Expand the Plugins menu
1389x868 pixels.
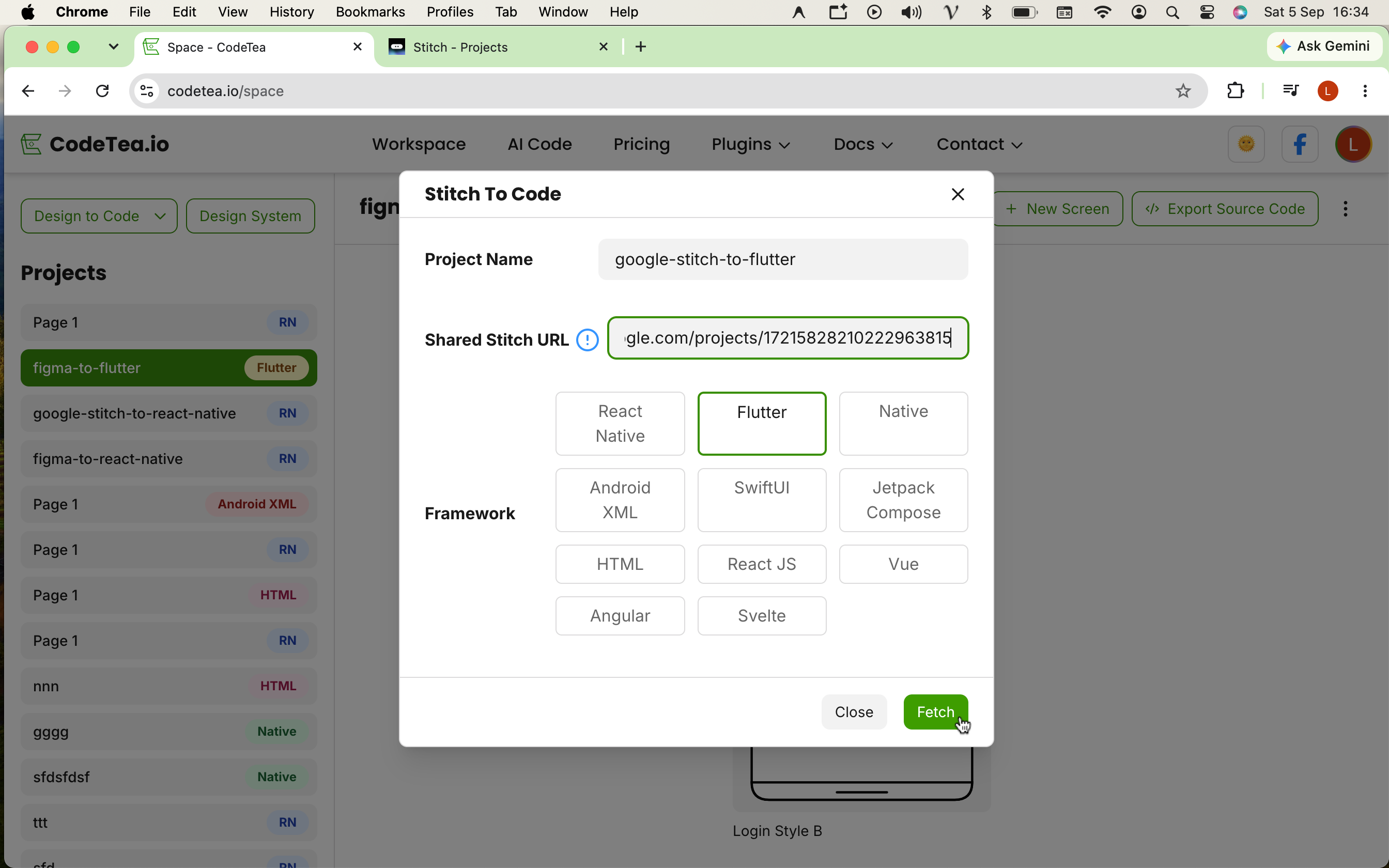coord(751,144)
